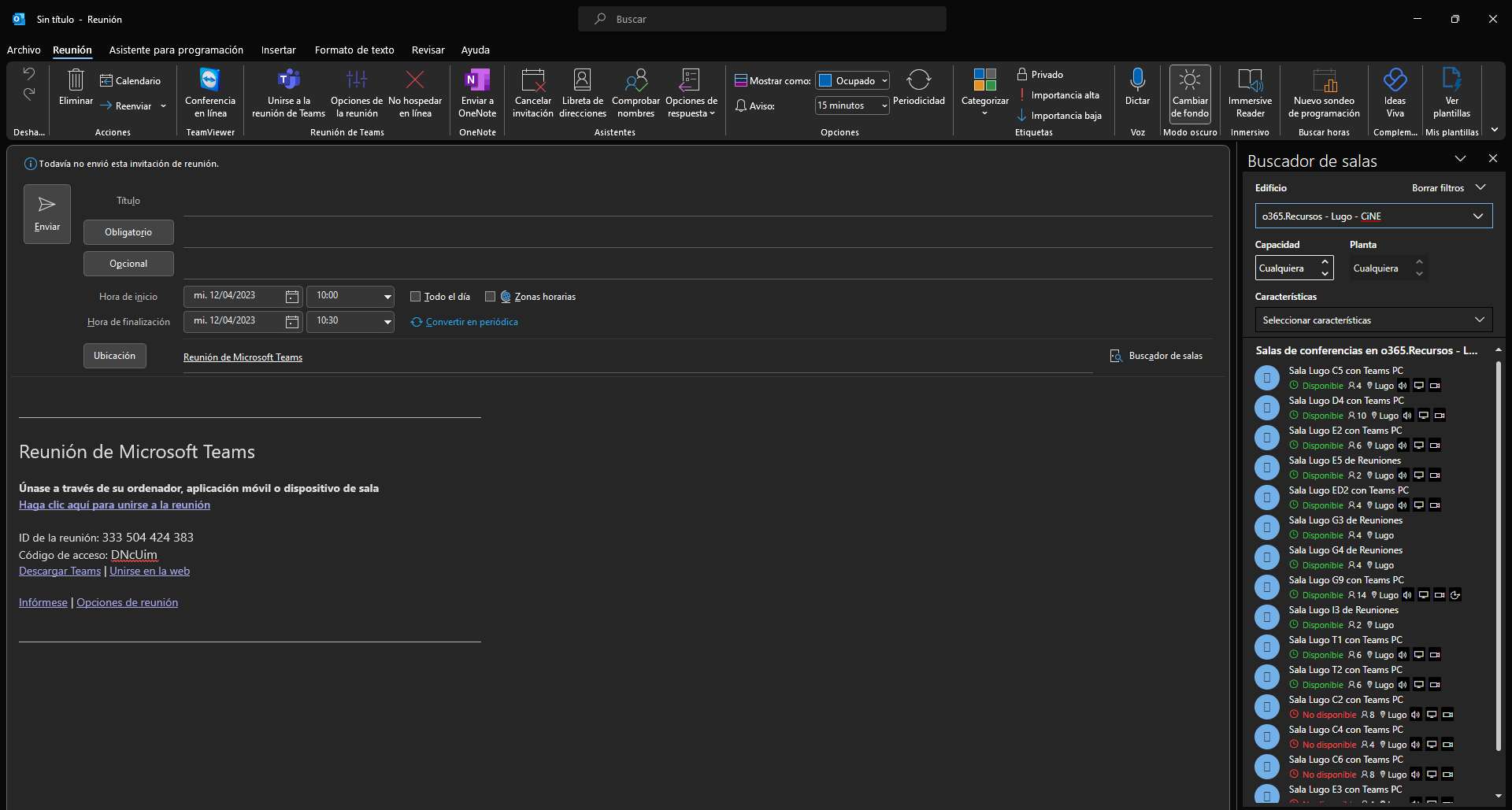Click the Obligatorio button
The height and width of the screenshot is (810, 1512).
click(x=128, y=232)
